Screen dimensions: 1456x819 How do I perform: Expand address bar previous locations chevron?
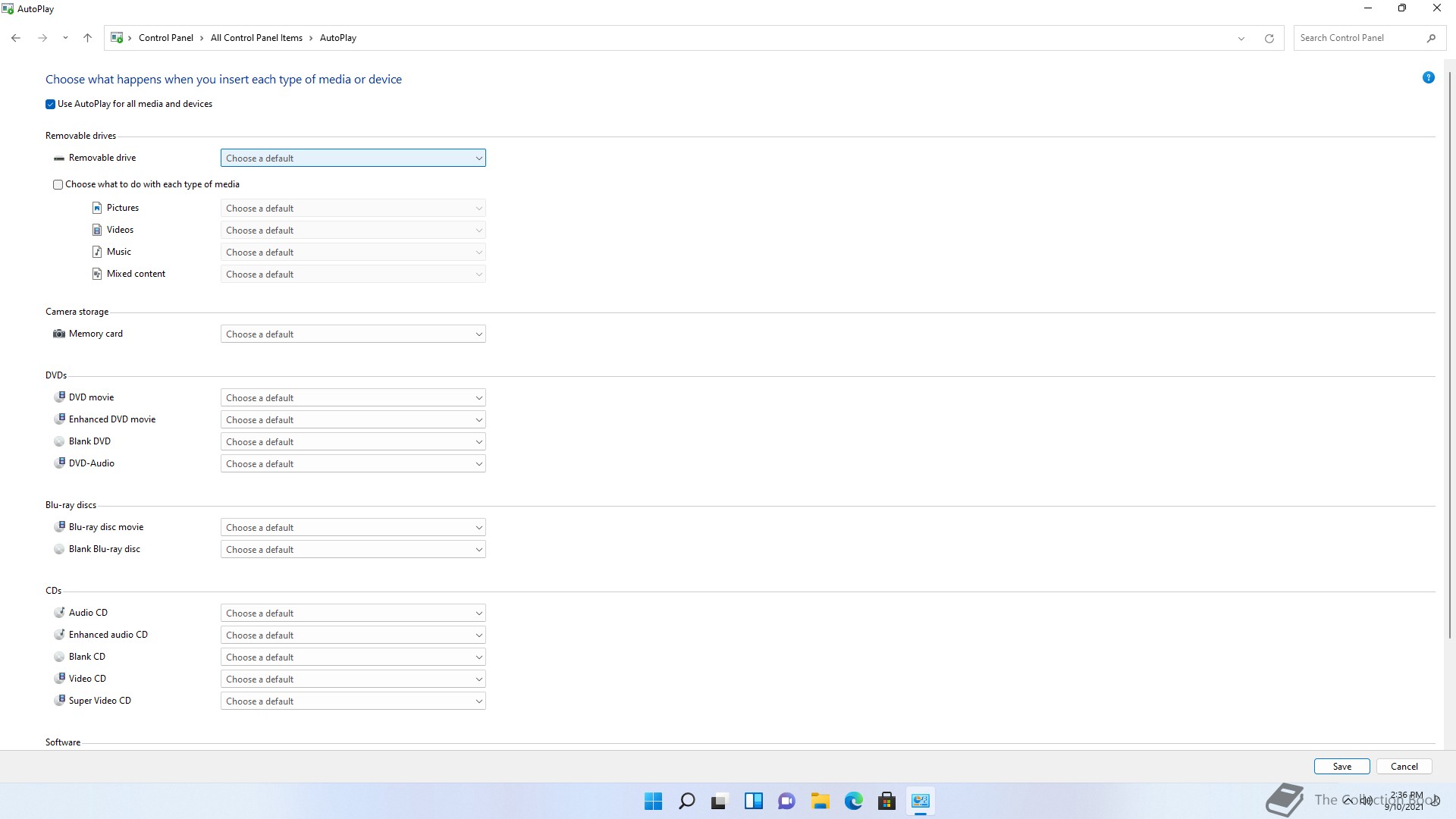tap(1241, 39)
